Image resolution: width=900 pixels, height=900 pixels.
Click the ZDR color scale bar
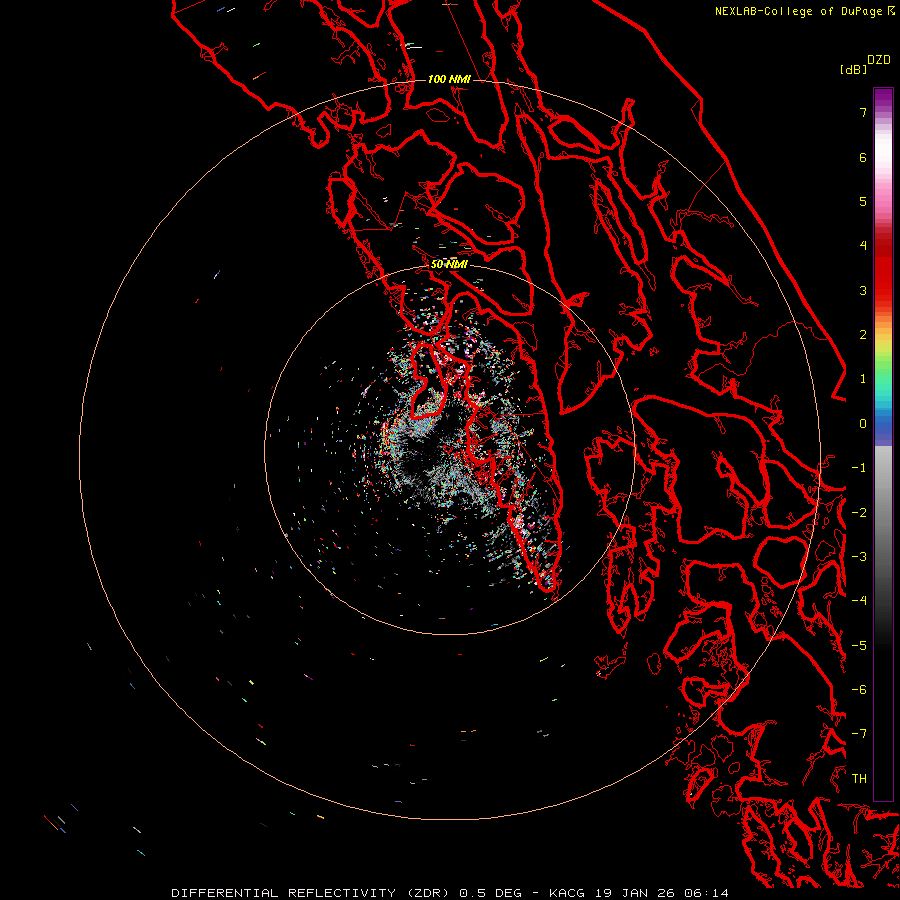[x=883, y=444]
